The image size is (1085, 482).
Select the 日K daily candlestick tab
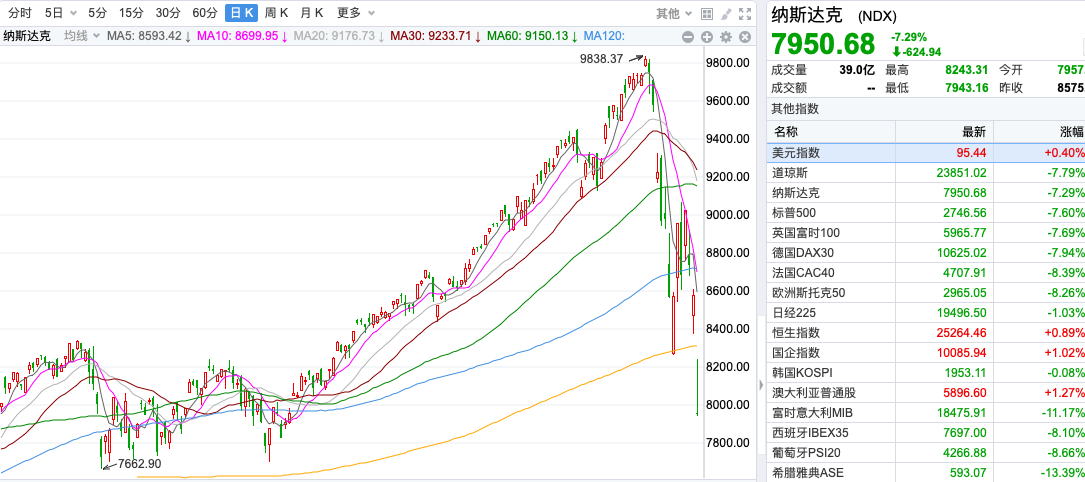[x=241, y=12]
